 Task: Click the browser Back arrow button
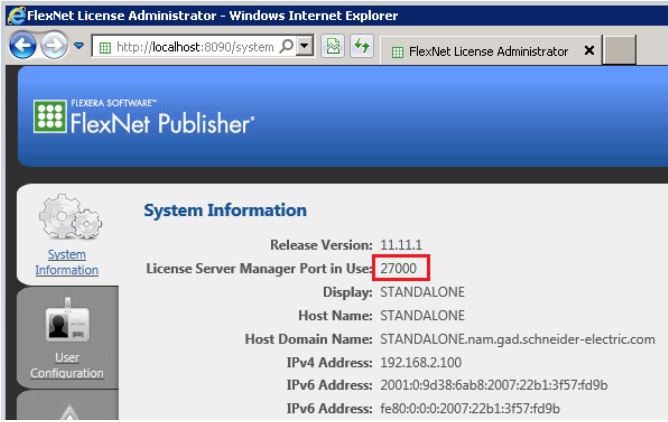point(23,45)
